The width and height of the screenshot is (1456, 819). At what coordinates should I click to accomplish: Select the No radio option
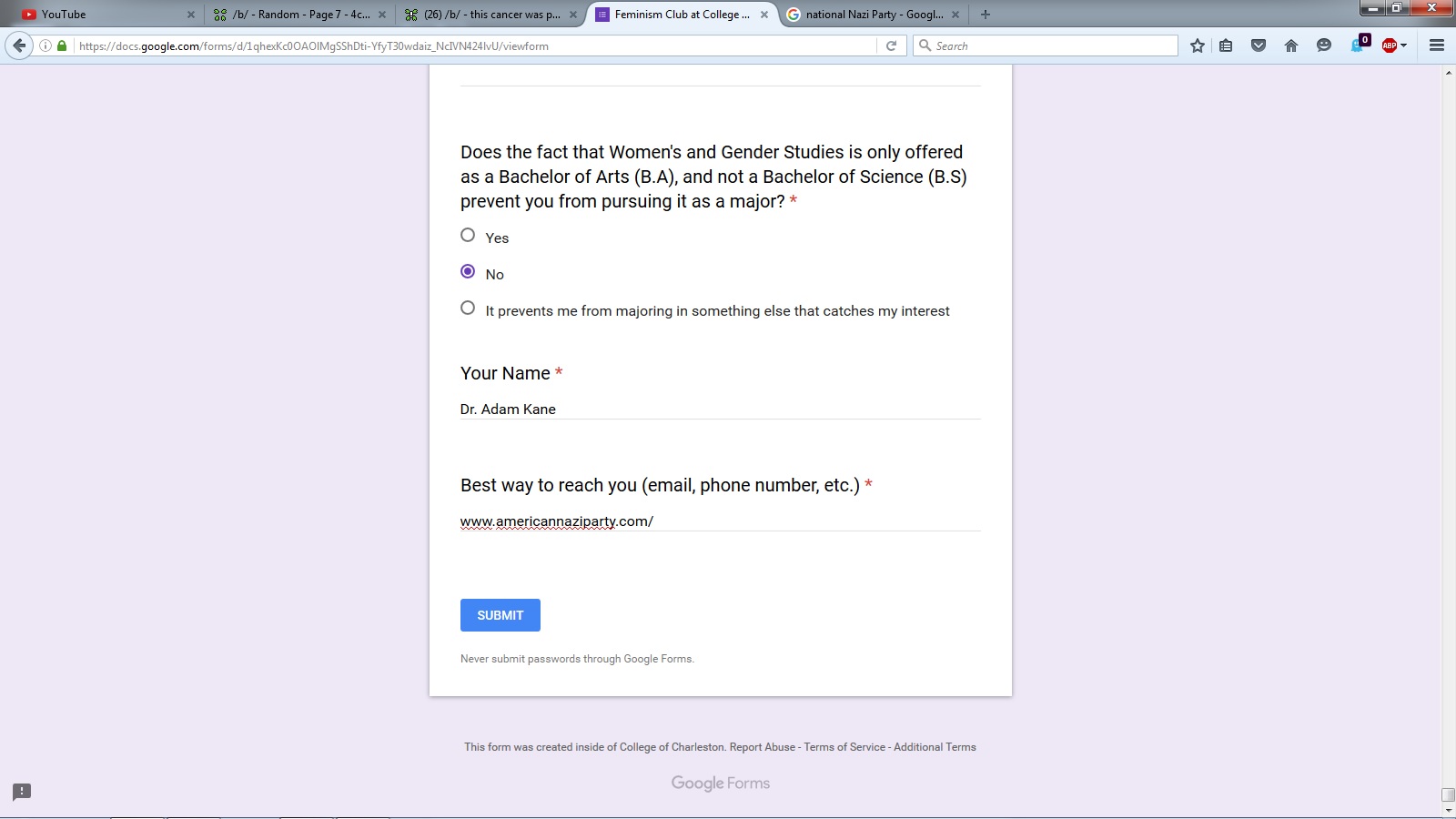[x=468, y=271]
